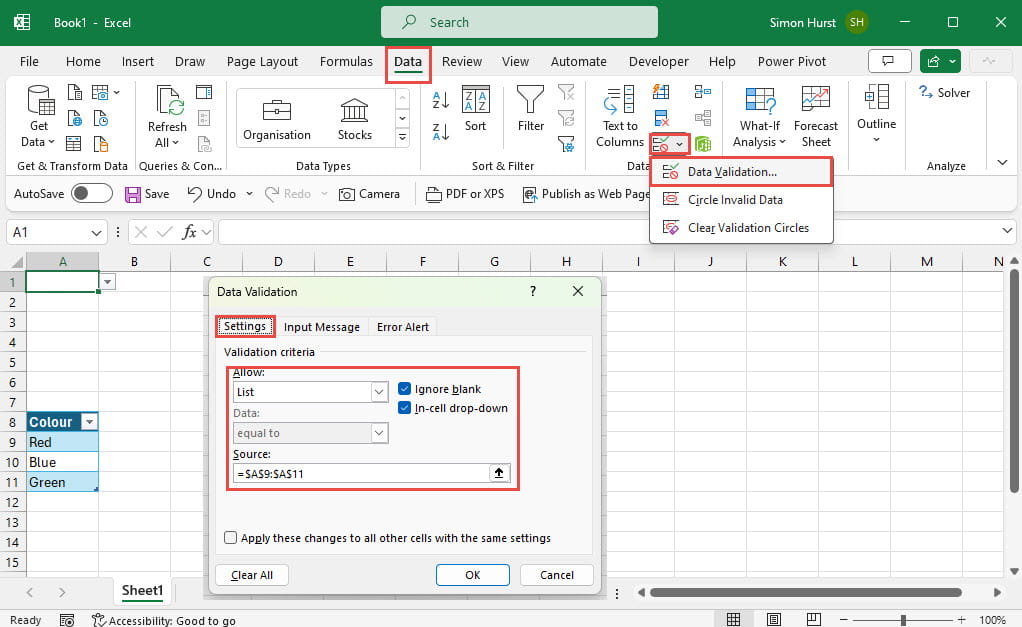Click OK in Data Validation dialog
The width and height of the screenshot is (1022, 627).
(x=473, y=575)
